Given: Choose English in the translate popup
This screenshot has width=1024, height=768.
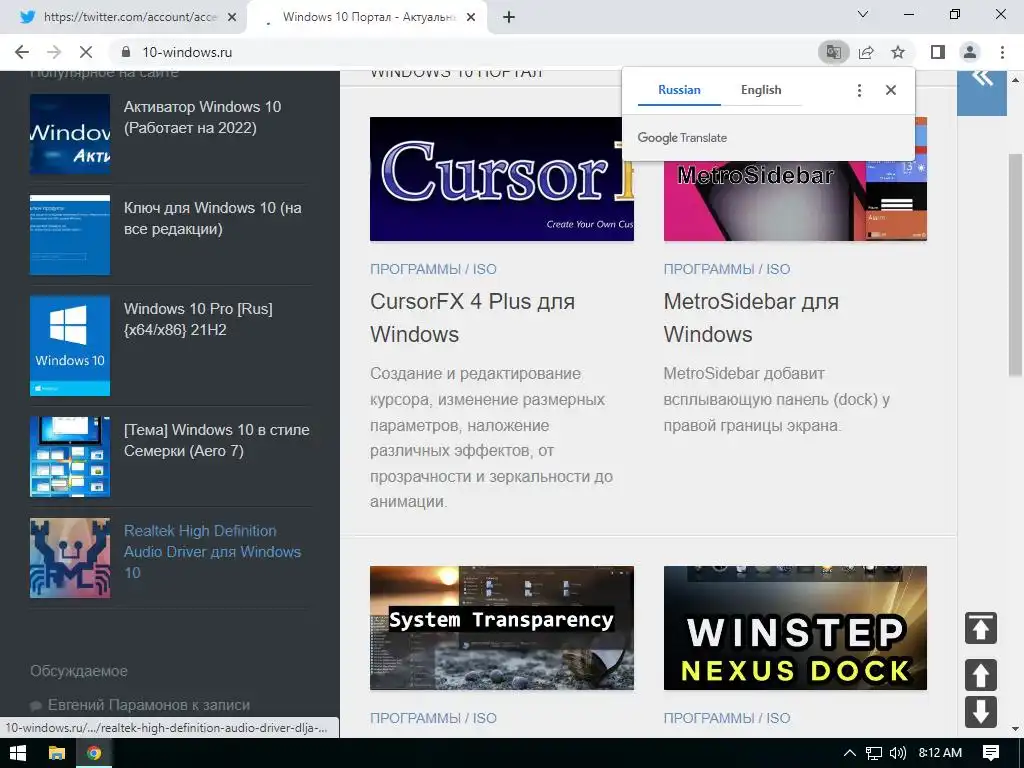Looking at the screenshot, I should point(761,90).
